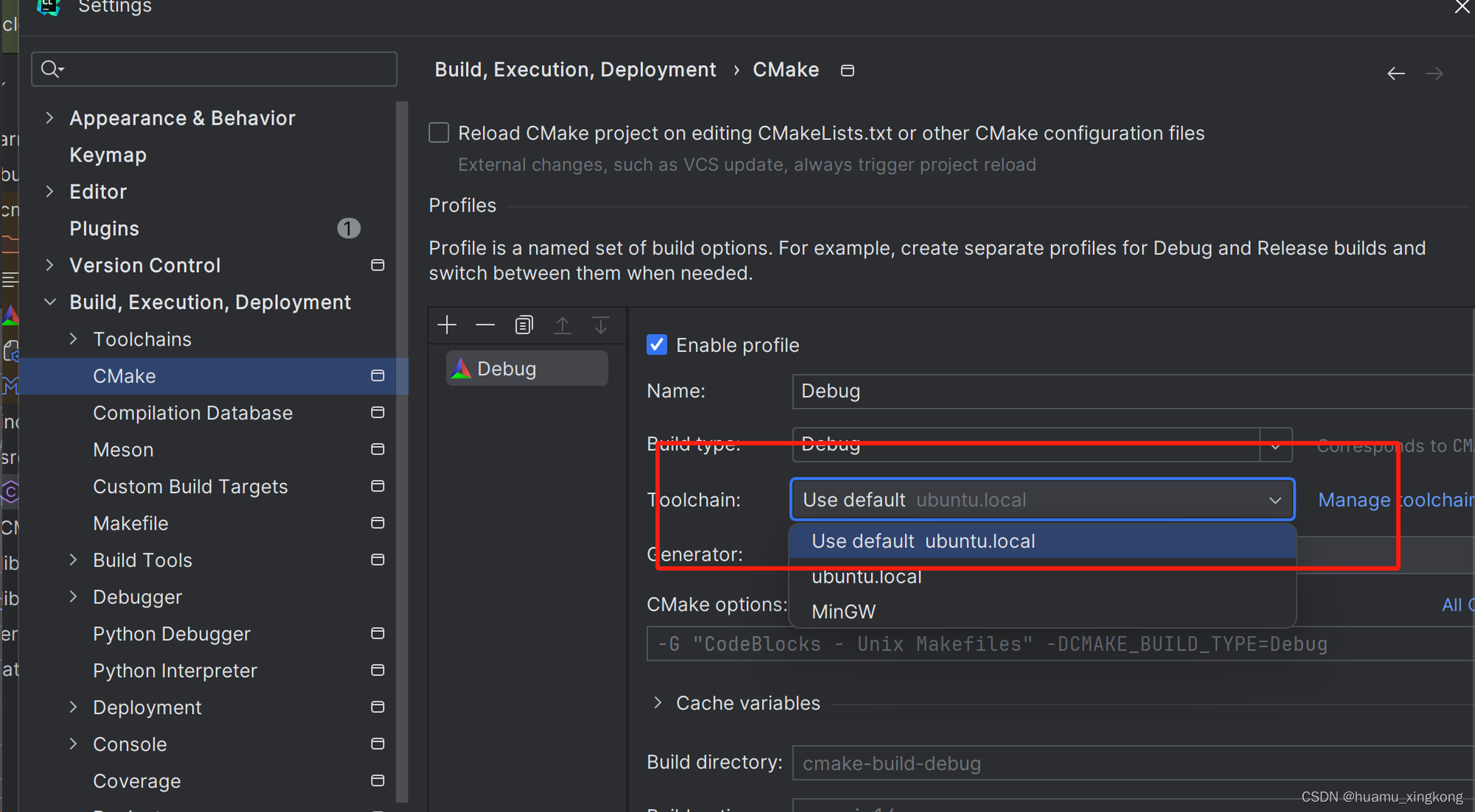Click project-level icon next to CMake breadcrumb
Screen dimensions: 1475x812
[847, 70]
